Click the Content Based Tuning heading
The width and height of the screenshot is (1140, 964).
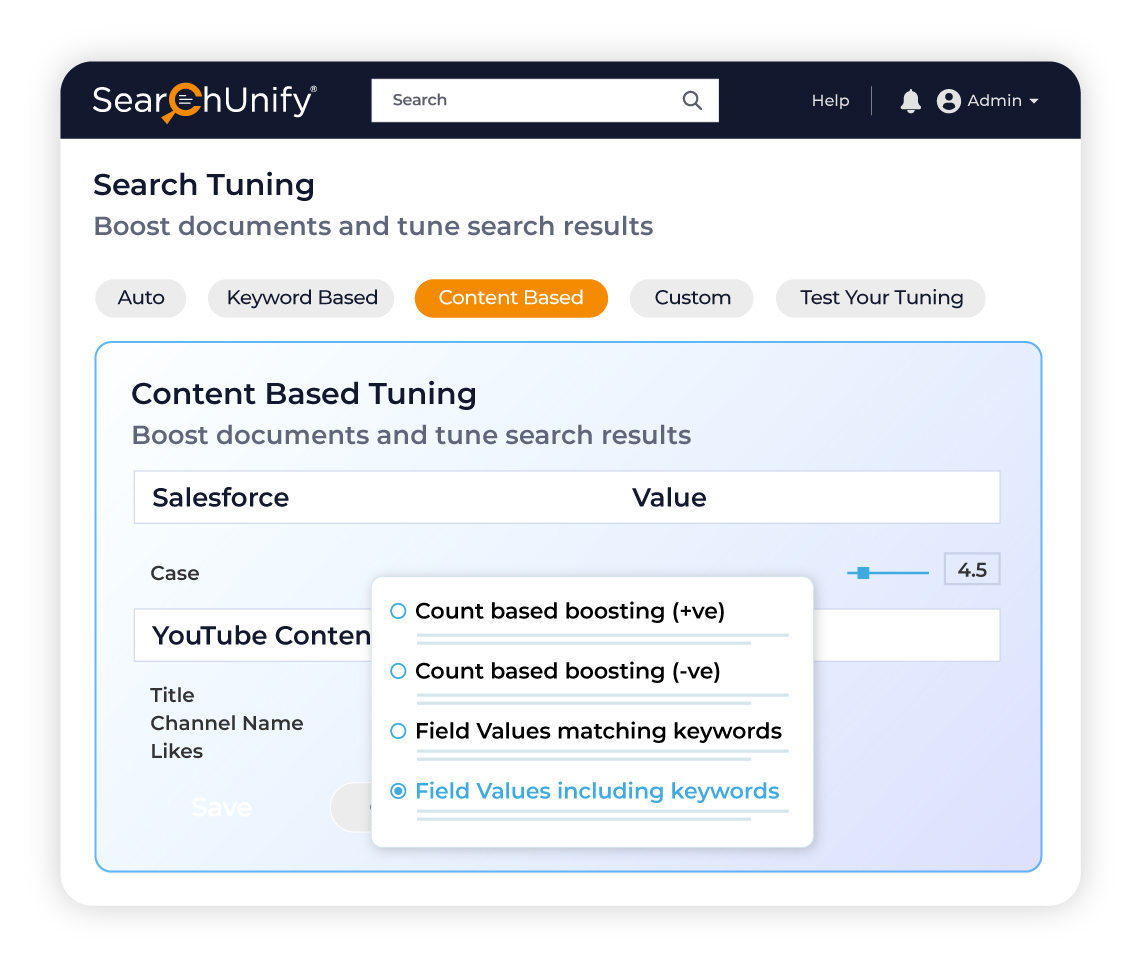[x=304, y=394]
